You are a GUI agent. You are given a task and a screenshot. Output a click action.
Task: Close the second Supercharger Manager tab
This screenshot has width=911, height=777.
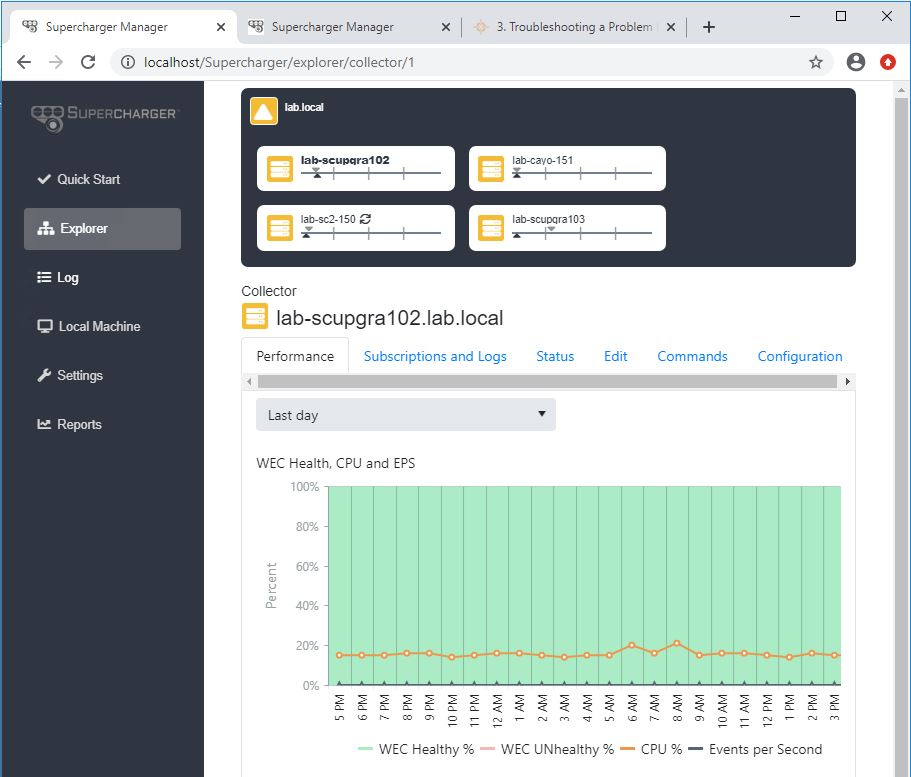pos(446,27)
